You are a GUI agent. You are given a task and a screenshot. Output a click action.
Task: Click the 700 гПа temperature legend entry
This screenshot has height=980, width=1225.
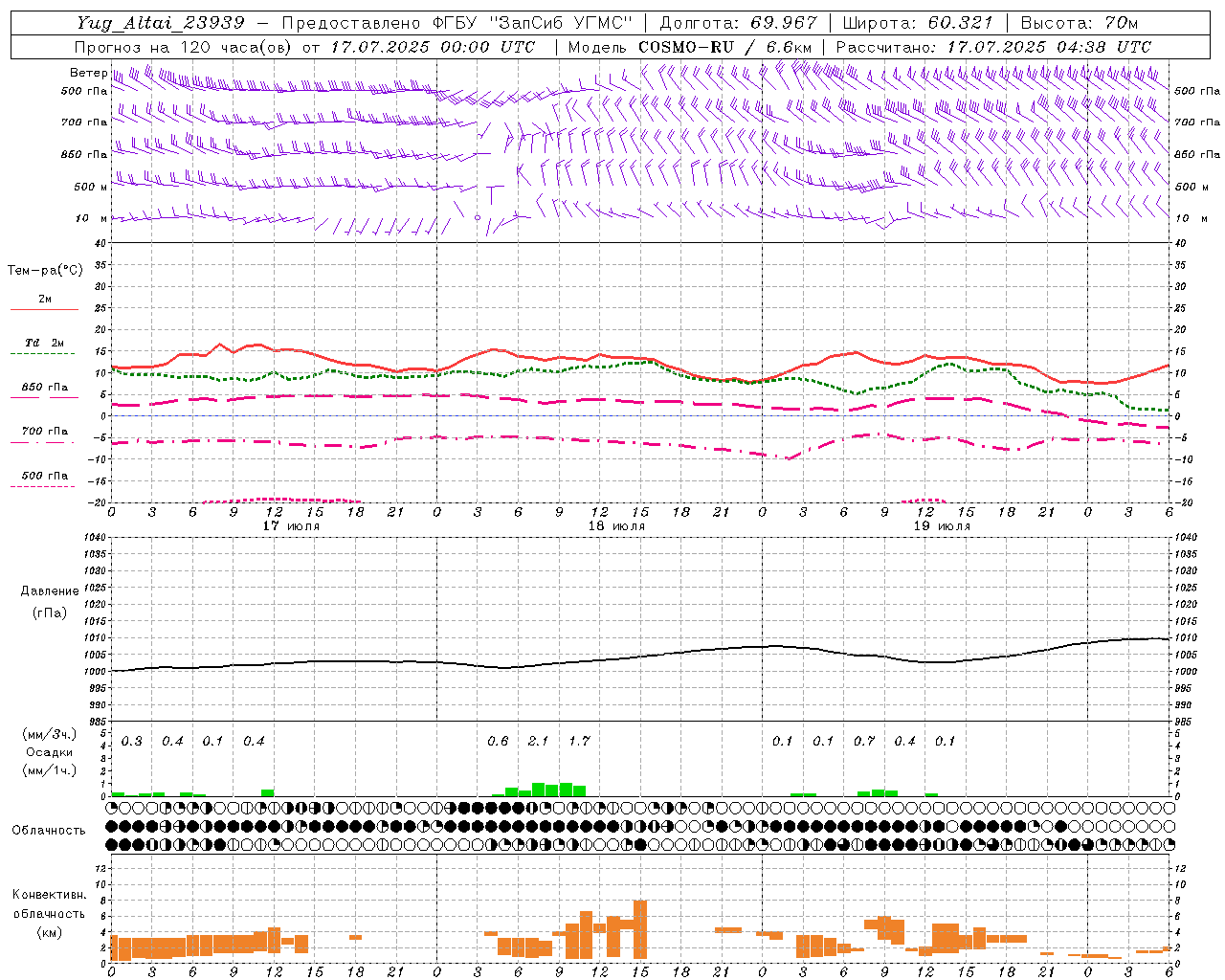[45, 432]
